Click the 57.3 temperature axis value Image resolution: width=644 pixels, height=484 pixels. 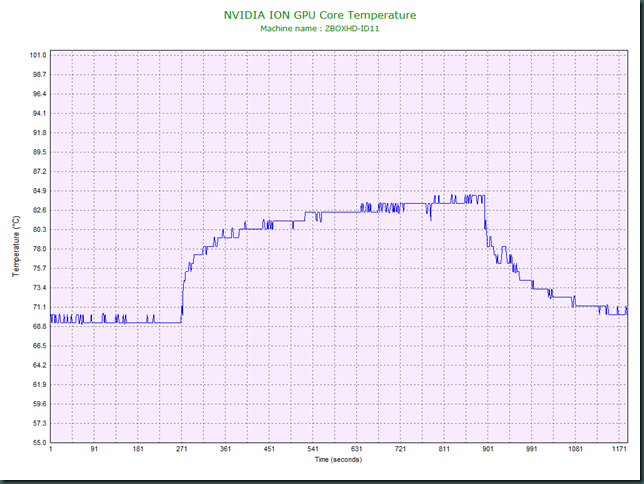(x=39, y=423)
